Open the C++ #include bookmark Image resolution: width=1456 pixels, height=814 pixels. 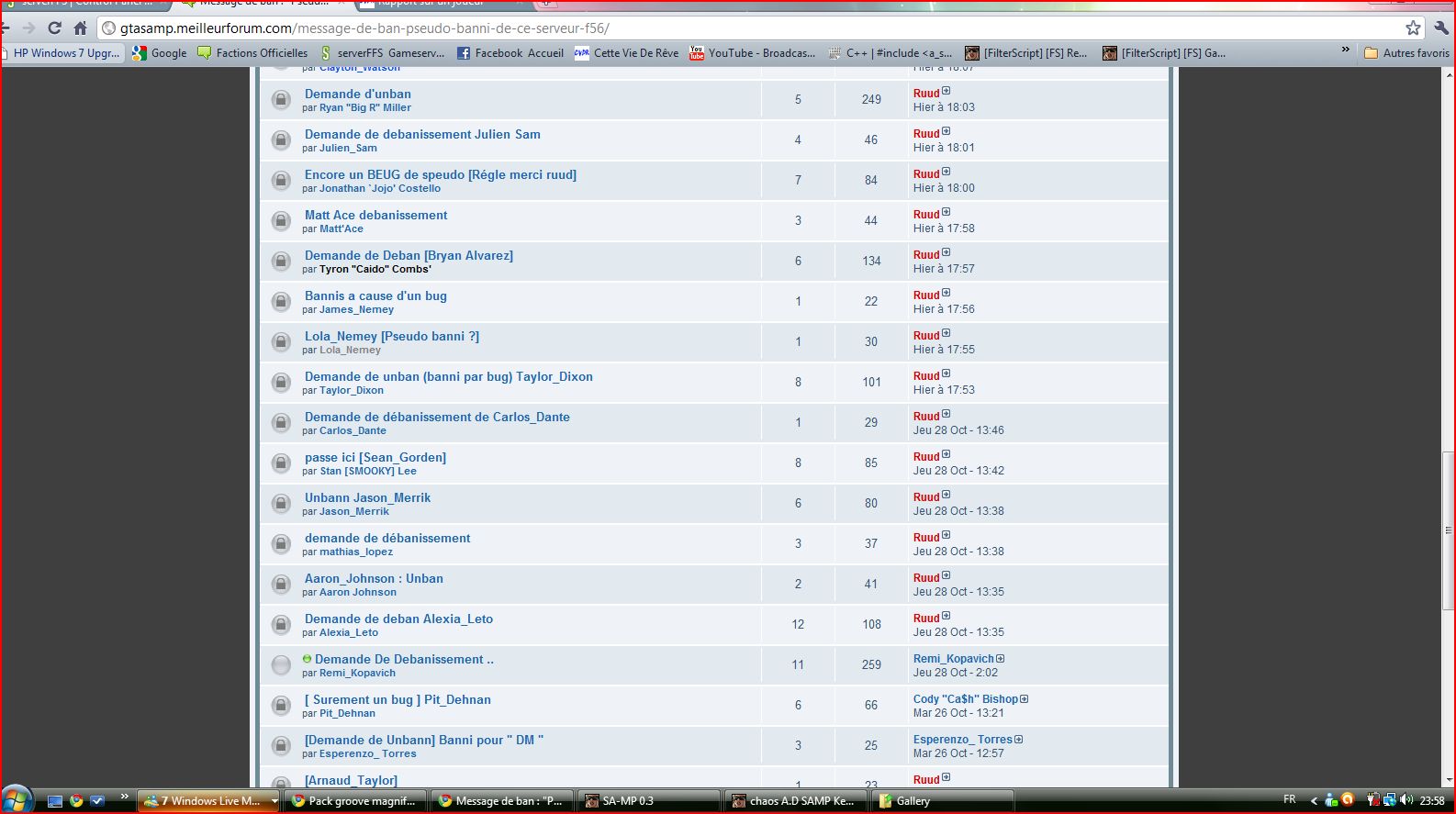(890, 53)
